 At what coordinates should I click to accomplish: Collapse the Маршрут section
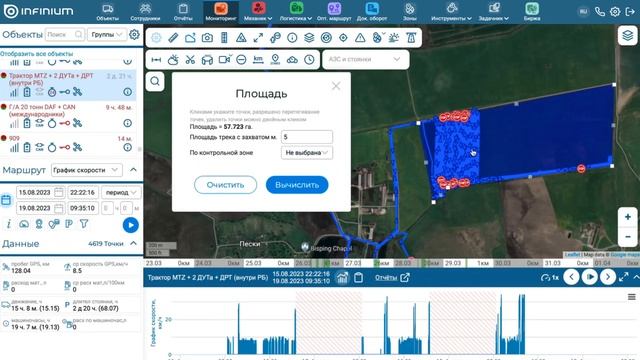(133, 170)
